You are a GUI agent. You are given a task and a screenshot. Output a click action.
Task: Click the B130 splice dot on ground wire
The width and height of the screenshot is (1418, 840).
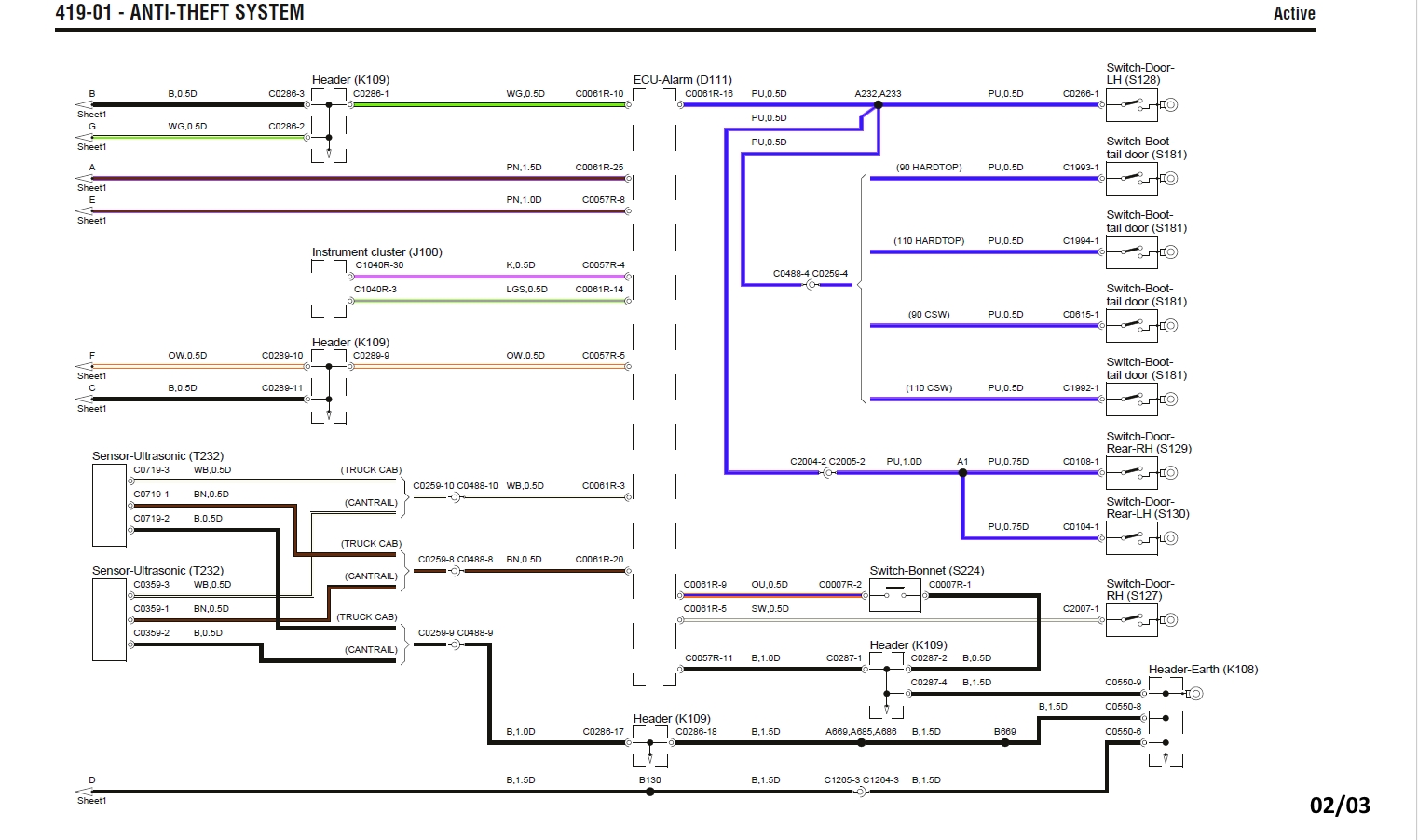click(x=650, y=792)
